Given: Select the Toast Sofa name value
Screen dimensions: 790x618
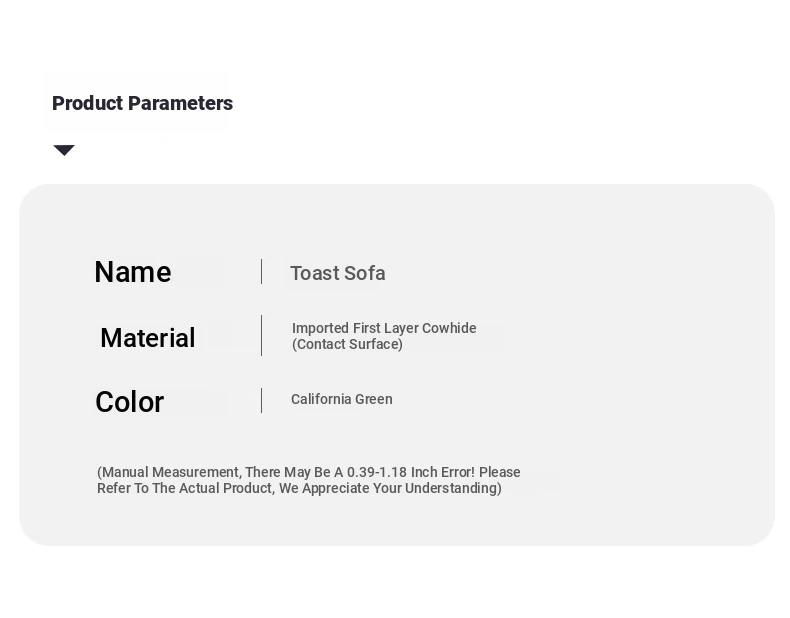Looking at the screenshot, I should click(338, 273).
